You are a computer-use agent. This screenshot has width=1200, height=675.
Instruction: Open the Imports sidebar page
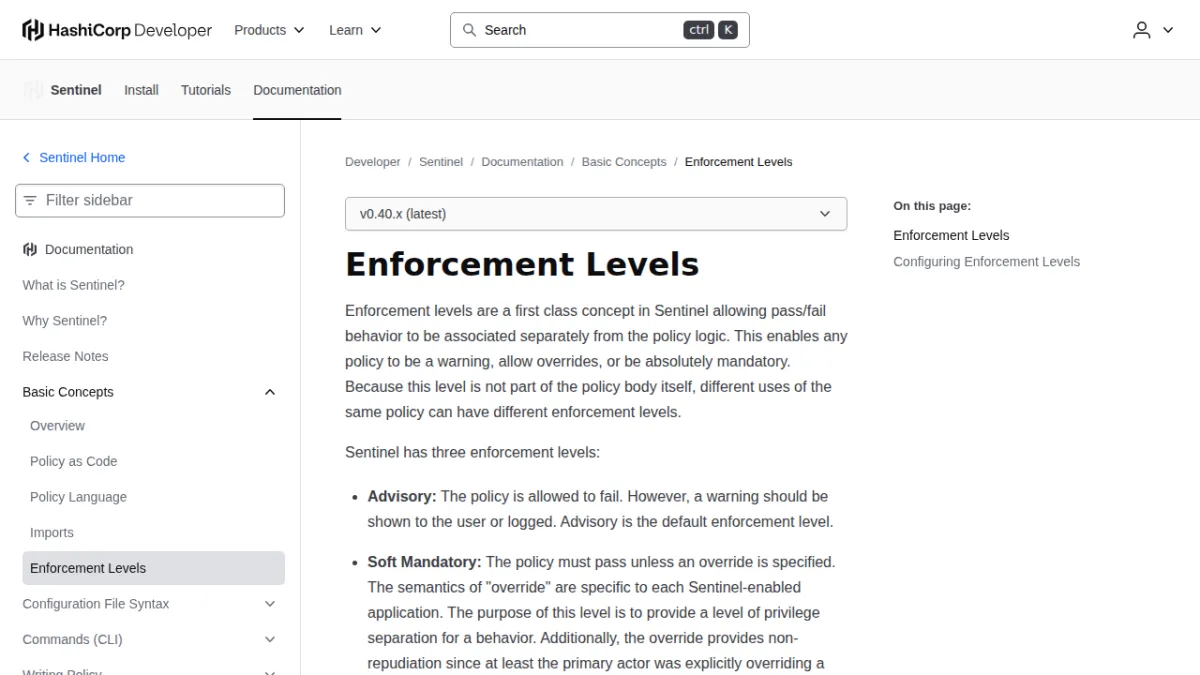[x=52, y=533]
